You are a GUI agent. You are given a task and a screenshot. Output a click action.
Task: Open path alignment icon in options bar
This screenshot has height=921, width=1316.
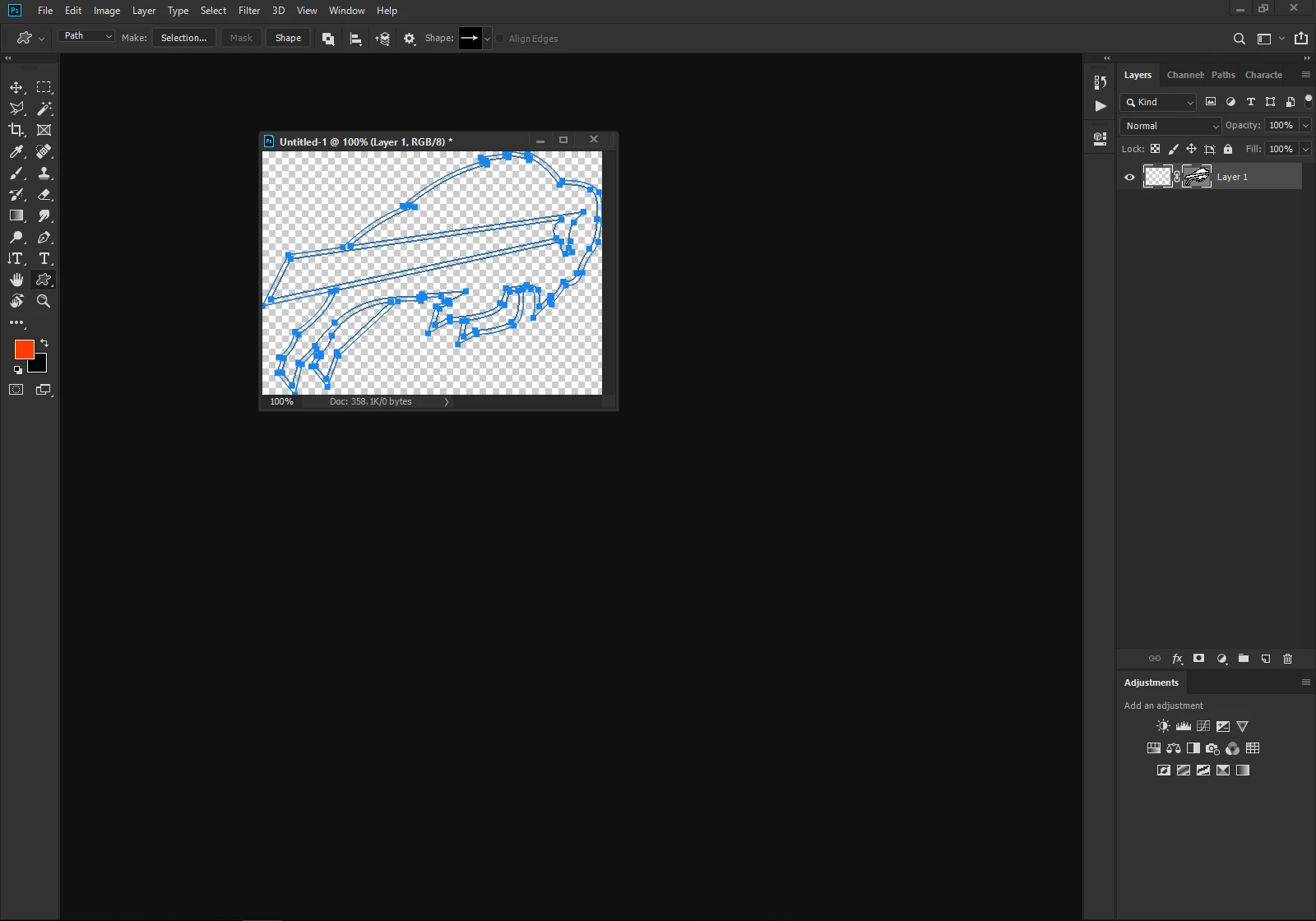point(355,39)
